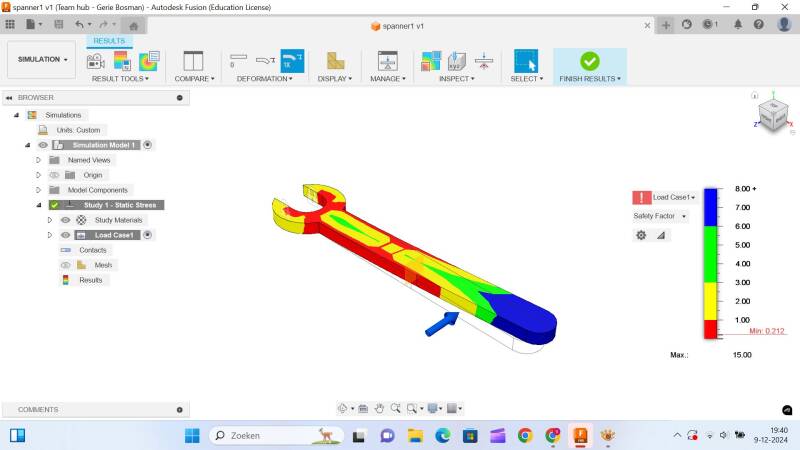Collapse the Study 1 - Static Stress node
This screenshot has width=800, height=450.
coord(39,205)
